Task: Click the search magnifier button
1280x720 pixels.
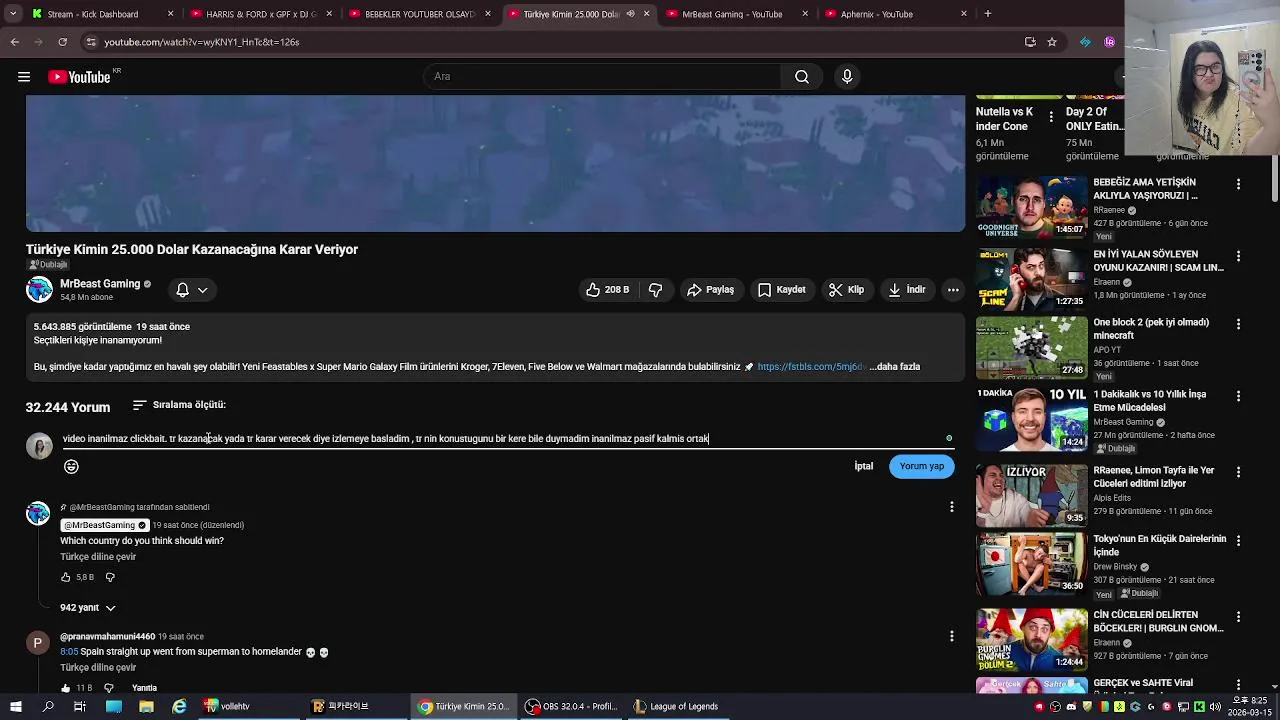Action: click(801, 77)
